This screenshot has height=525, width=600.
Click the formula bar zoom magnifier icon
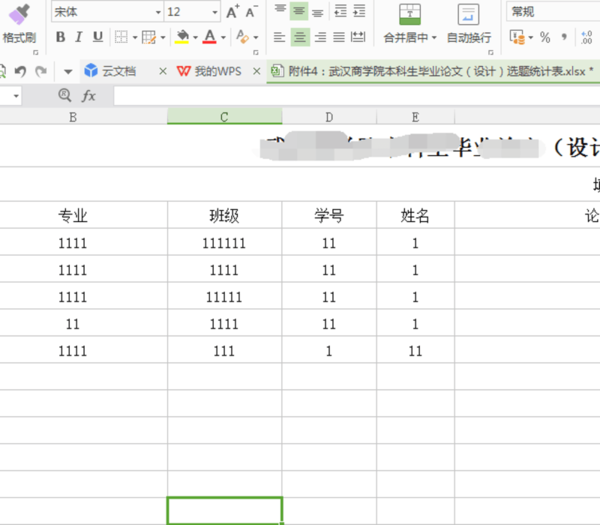65,95
